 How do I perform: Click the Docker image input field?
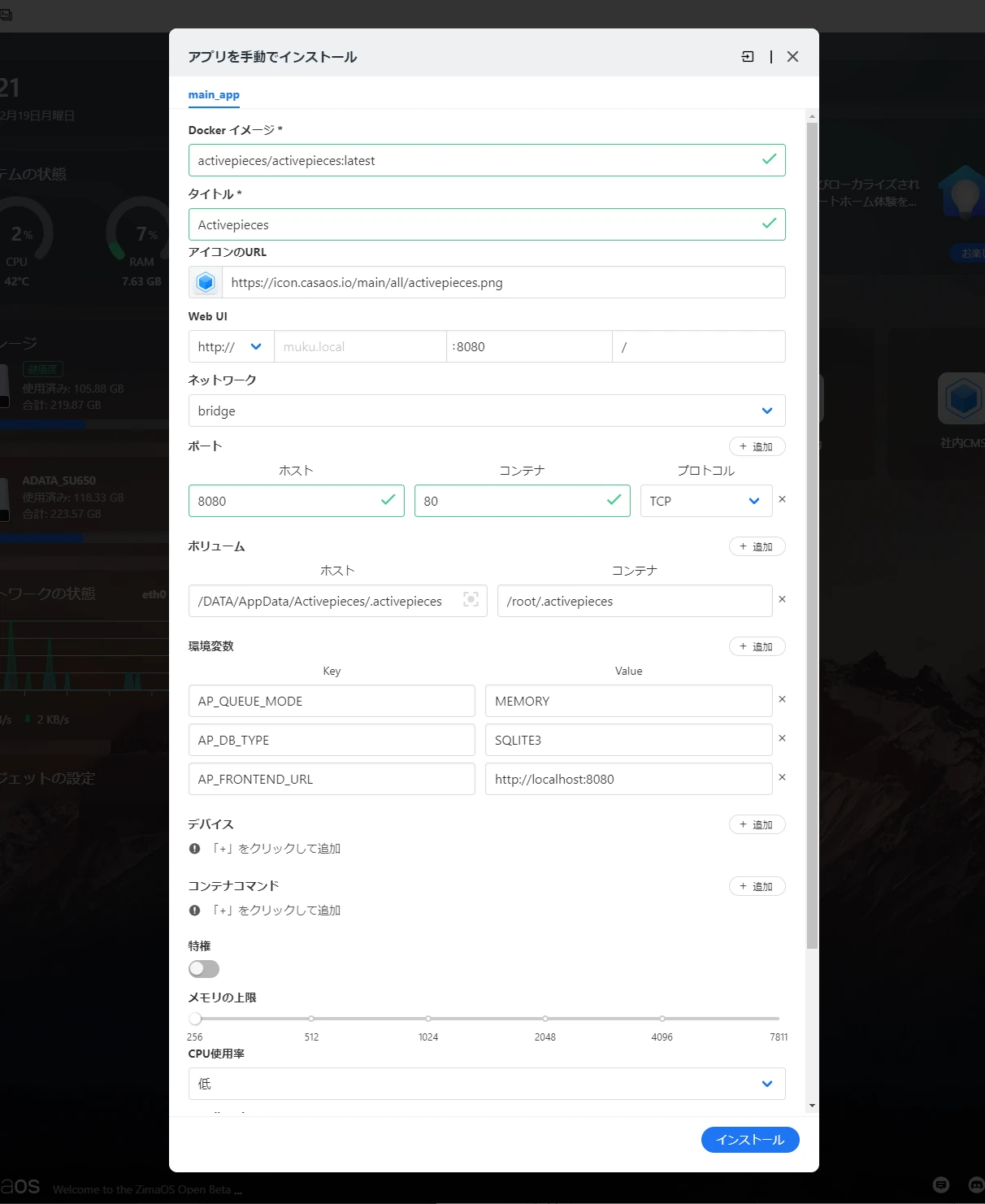[487, 160]
